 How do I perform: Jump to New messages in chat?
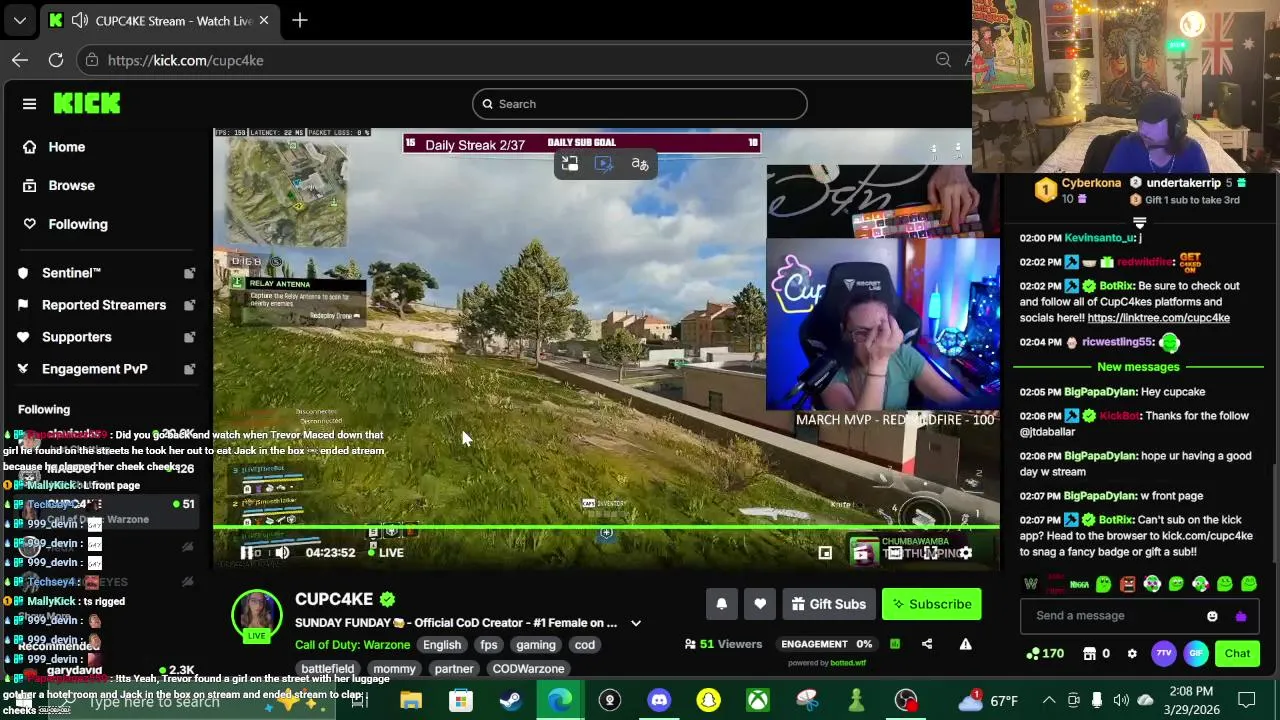point(1138,367)
